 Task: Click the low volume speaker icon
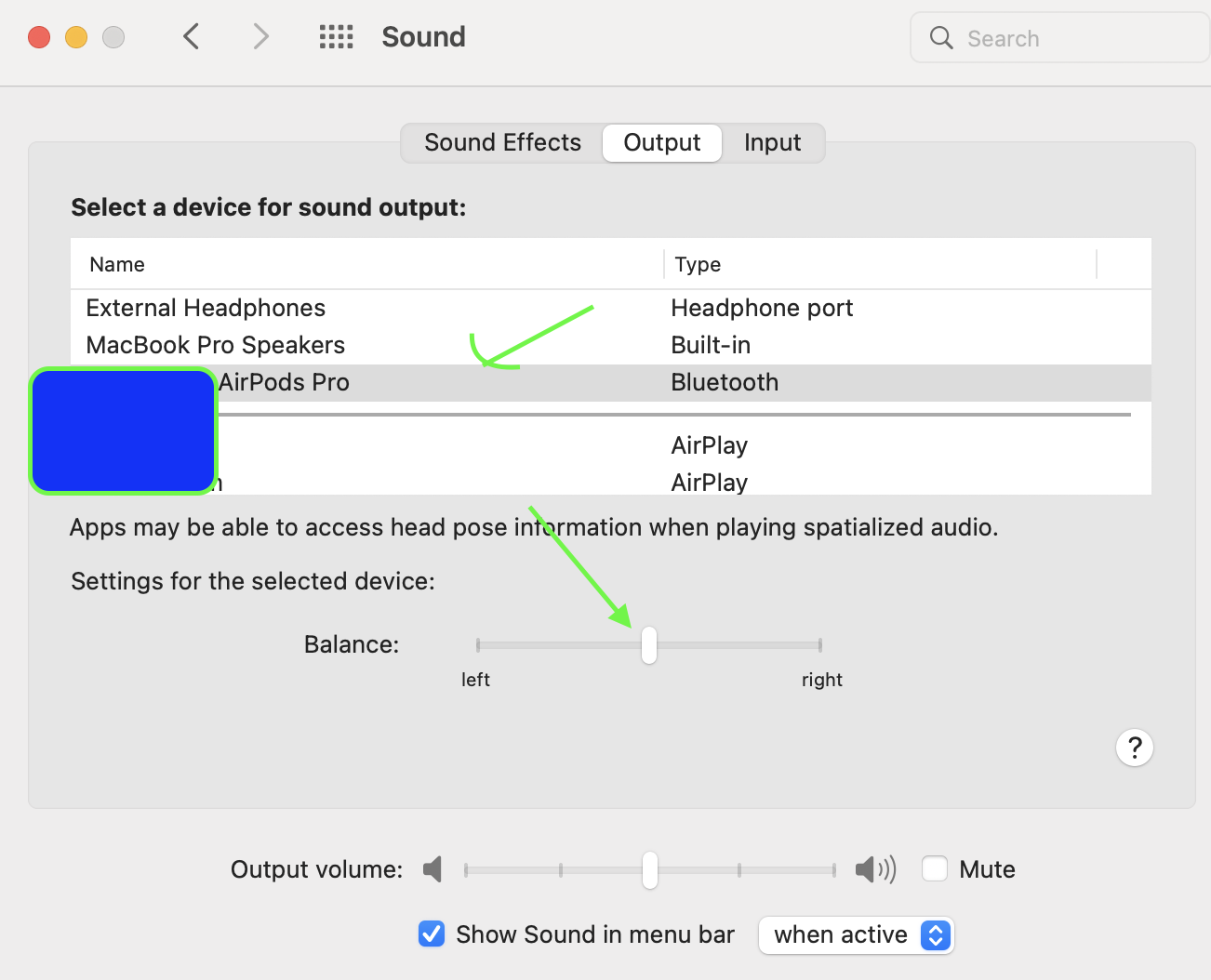(x=432, y=869)
